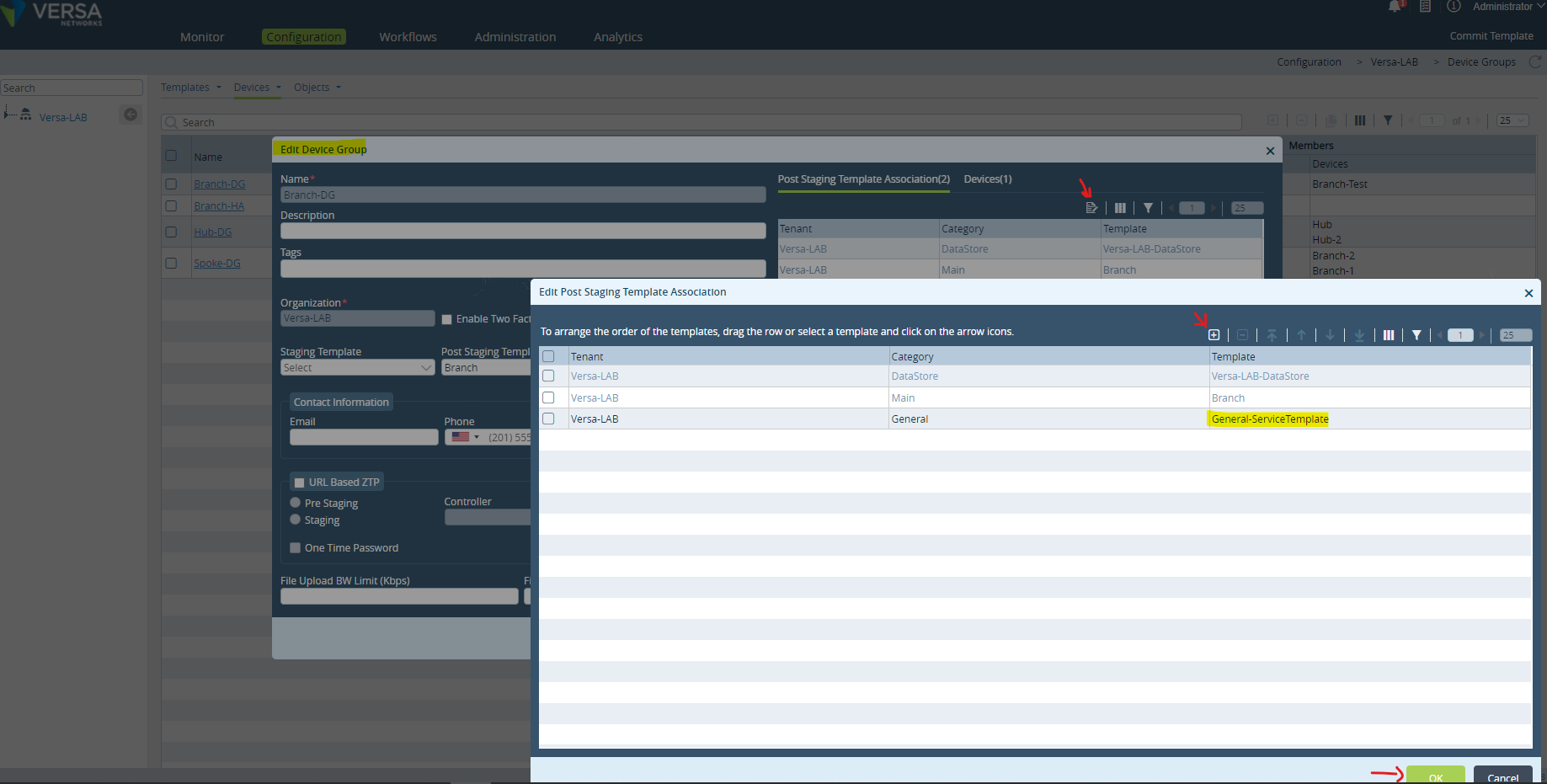
Task: Open column chooser in Edit Device Group table
Action: click(x=1120, y=208)
